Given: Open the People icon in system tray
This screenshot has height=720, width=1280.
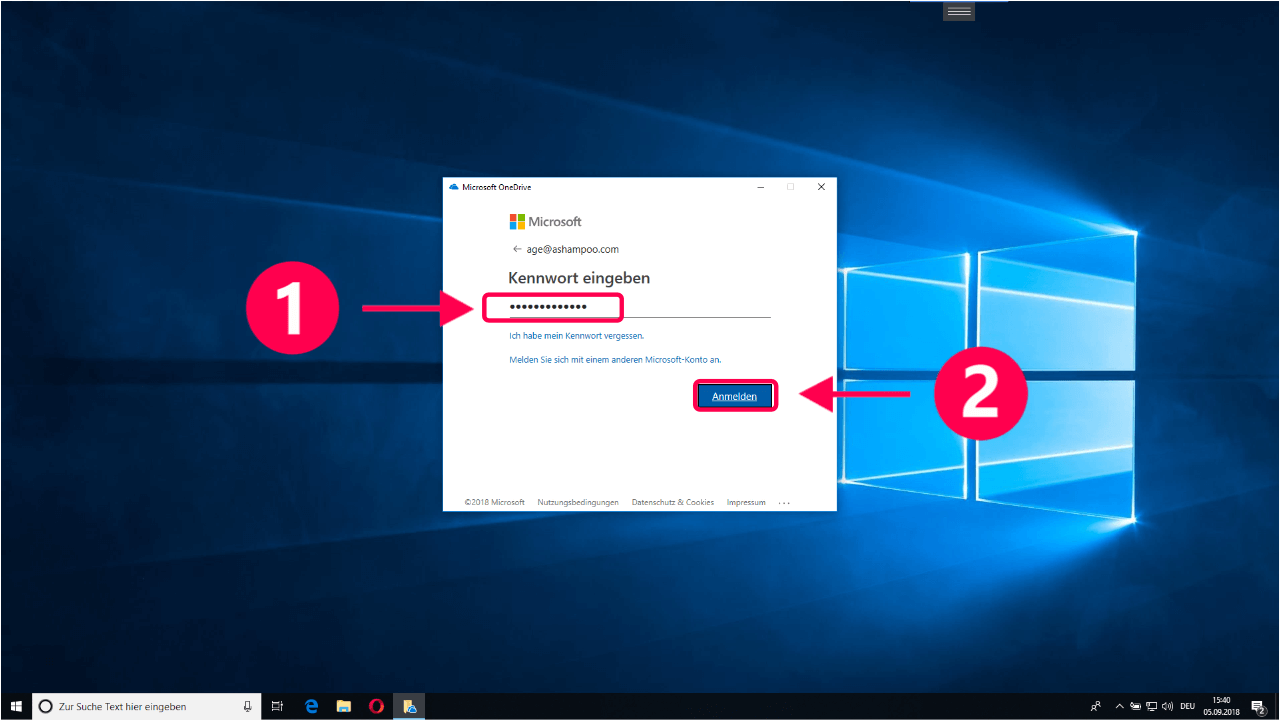Looking at the screenshot, I should click(x=1097, y=706).
